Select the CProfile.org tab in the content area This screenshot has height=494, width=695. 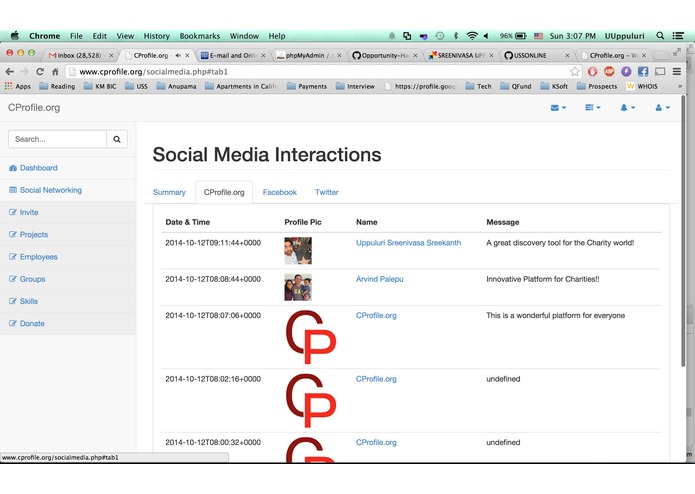click(224, 192)
